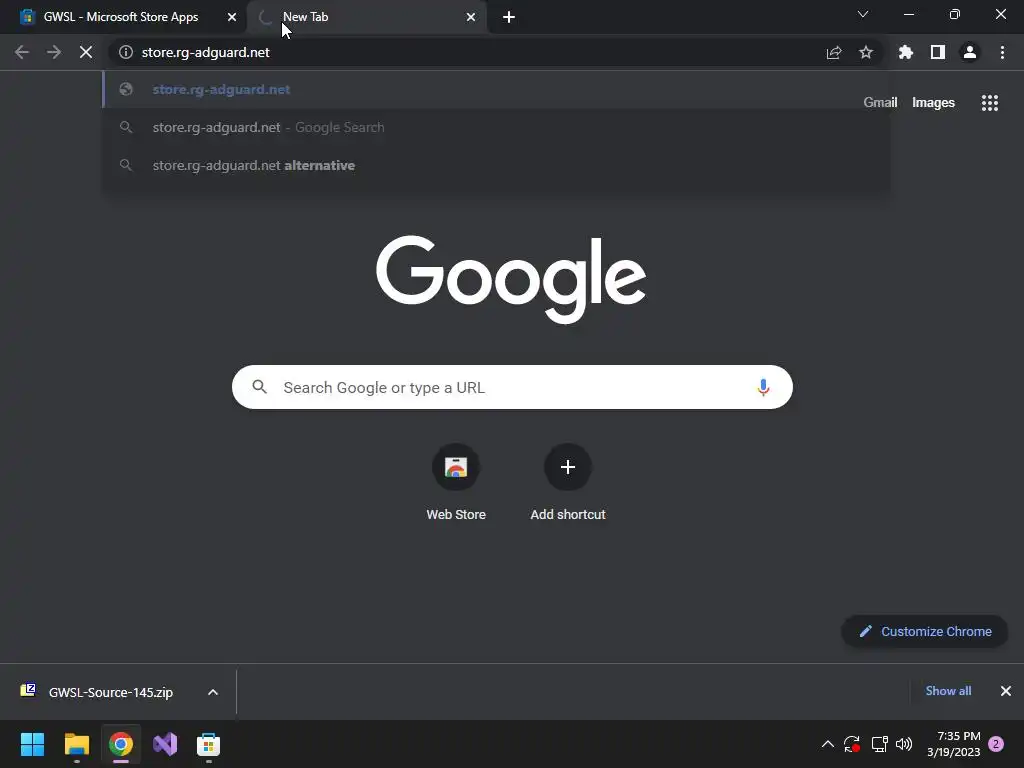Image resolution: width=1024 pixels, height=768 pixels.
Task: Switch to GWSL Microsoft Store Apps tab
Action: pos(122,17)
